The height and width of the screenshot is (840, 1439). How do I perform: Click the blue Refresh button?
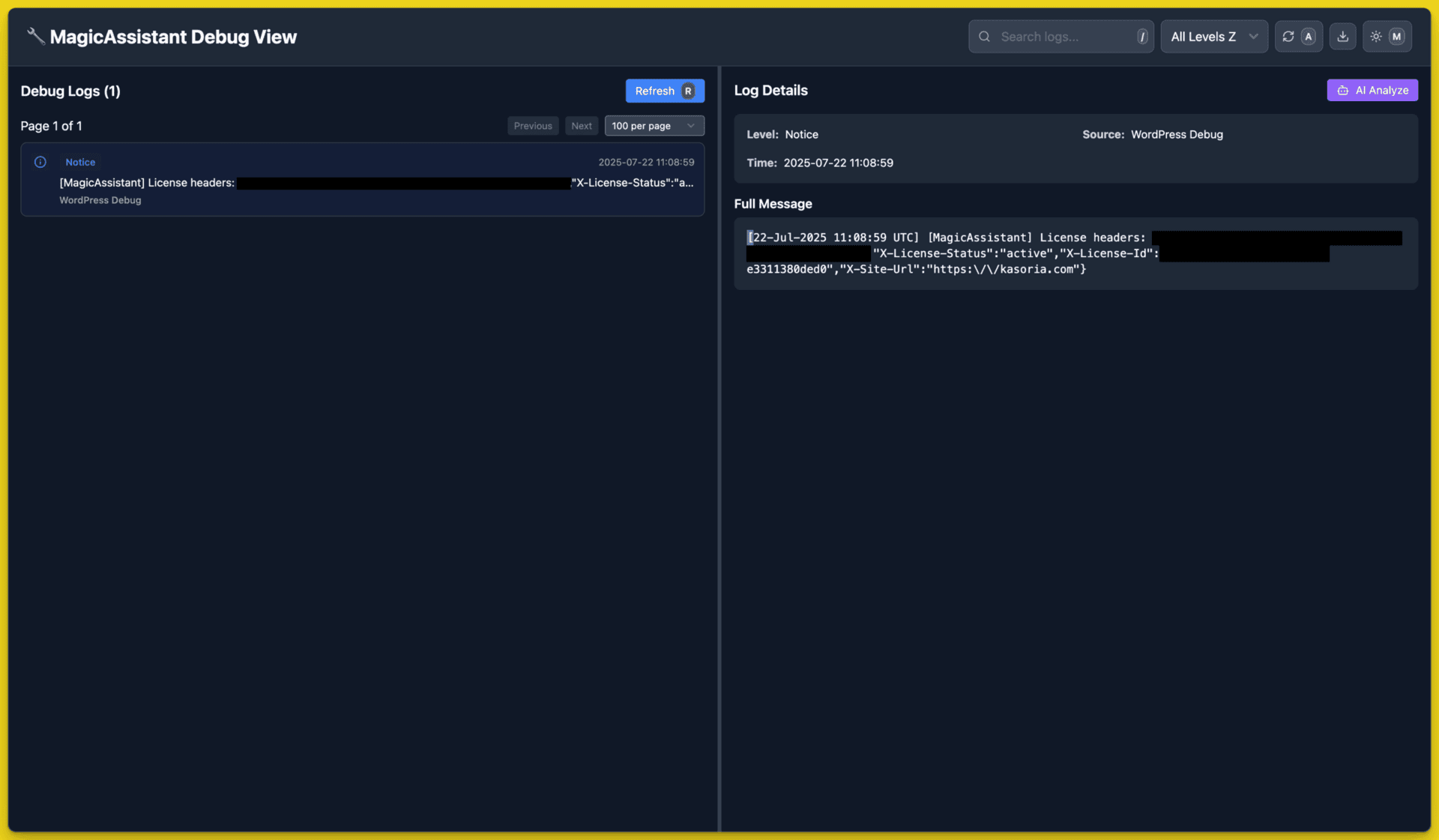point(664,91)
